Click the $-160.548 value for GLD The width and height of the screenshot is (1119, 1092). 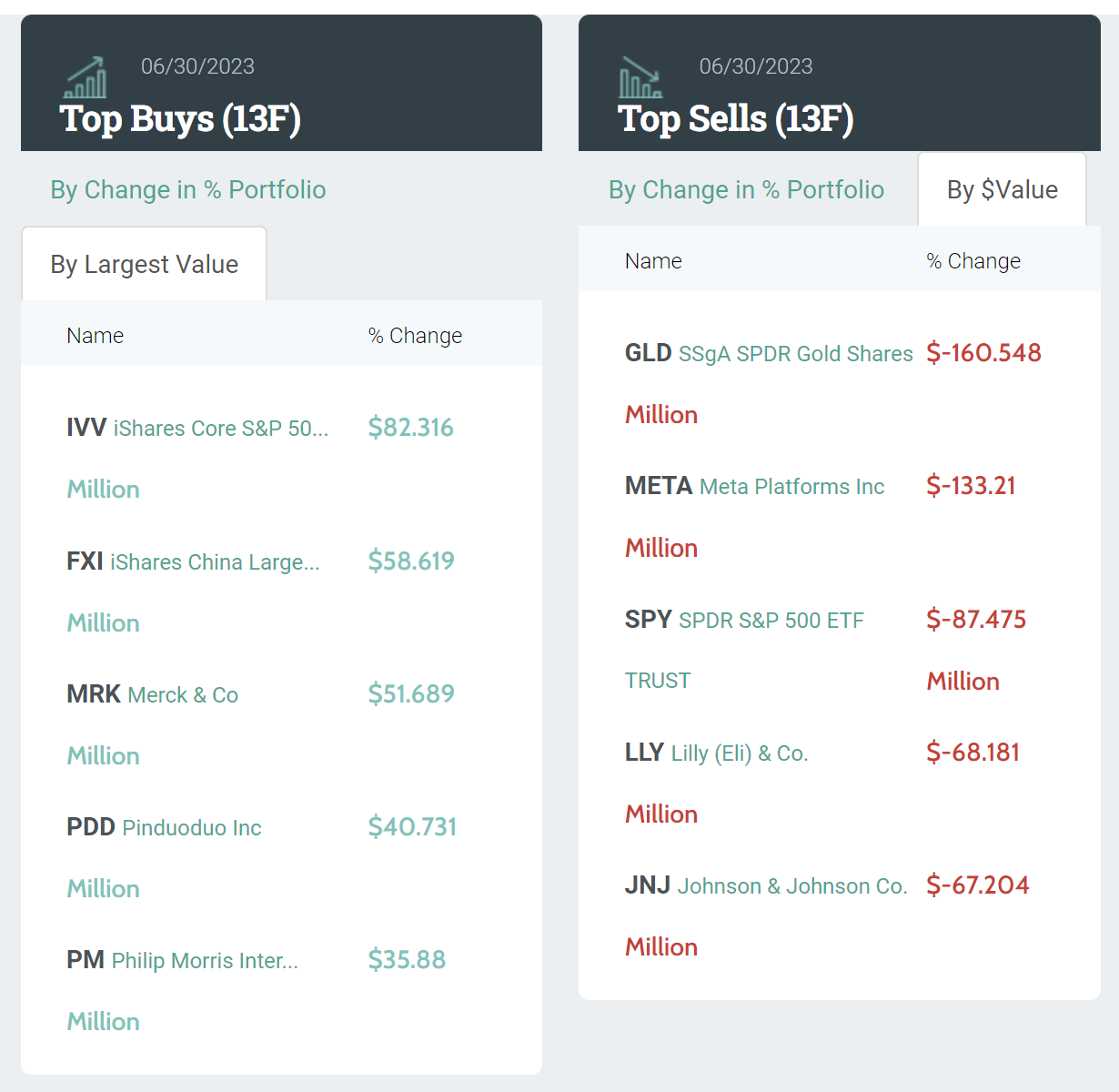[x=983, y=353]
